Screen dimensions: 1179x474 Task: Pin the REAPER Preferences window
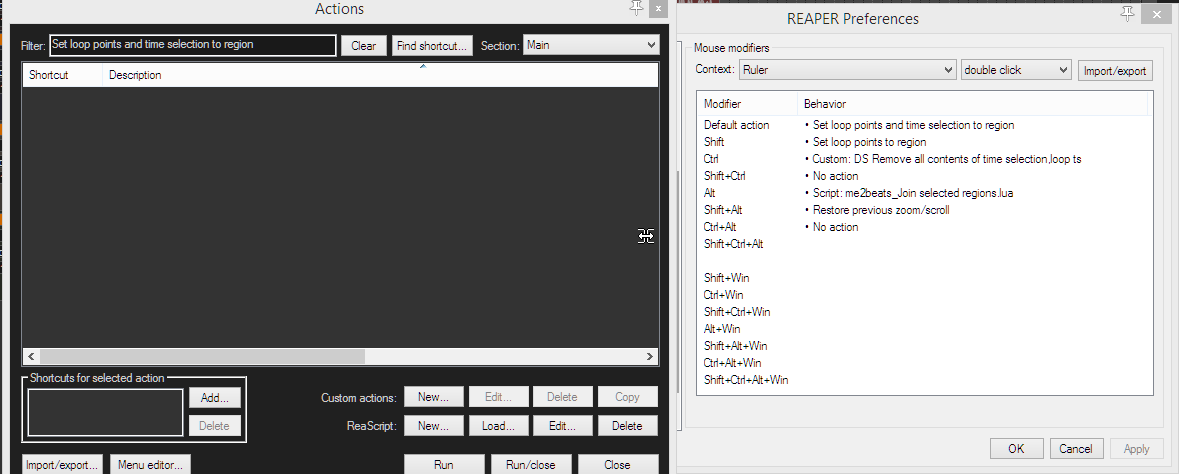1126,13
